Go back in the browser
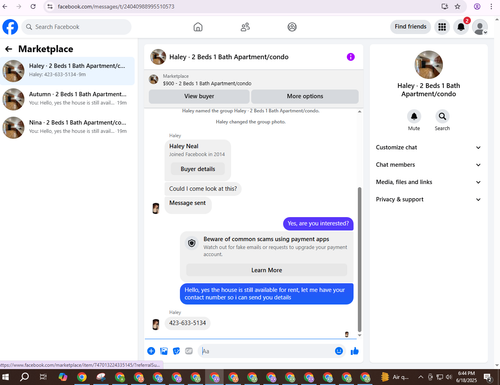The height and width of the screenshot is (385, 500). click(x=5, y=6)
